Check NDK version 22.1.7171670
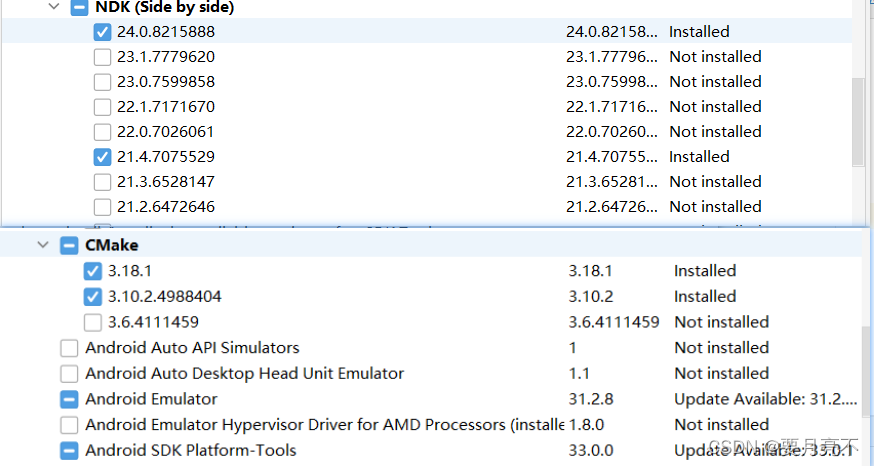 pos(102,107)
